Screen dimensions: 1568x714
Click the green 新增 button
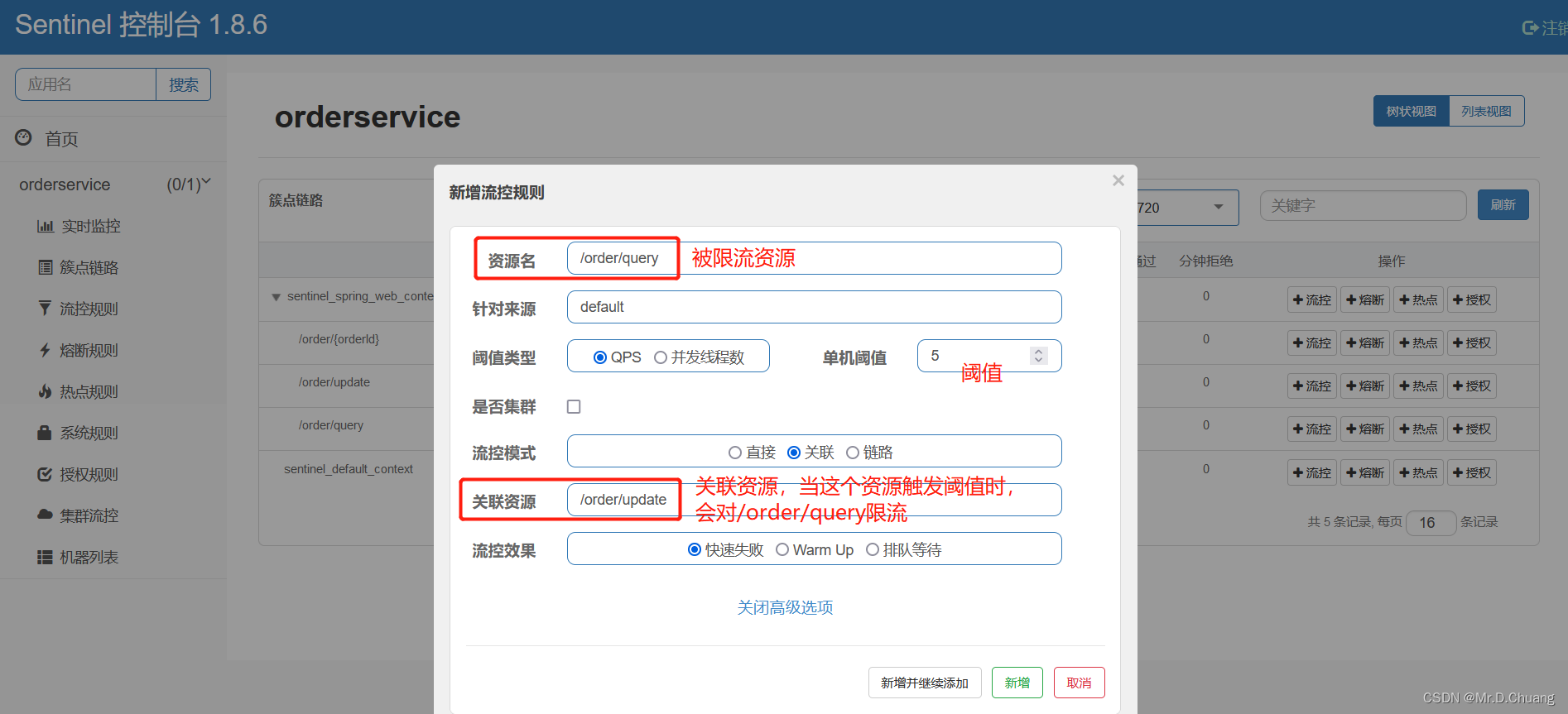pyautogui.click(x=1017, y=683)
